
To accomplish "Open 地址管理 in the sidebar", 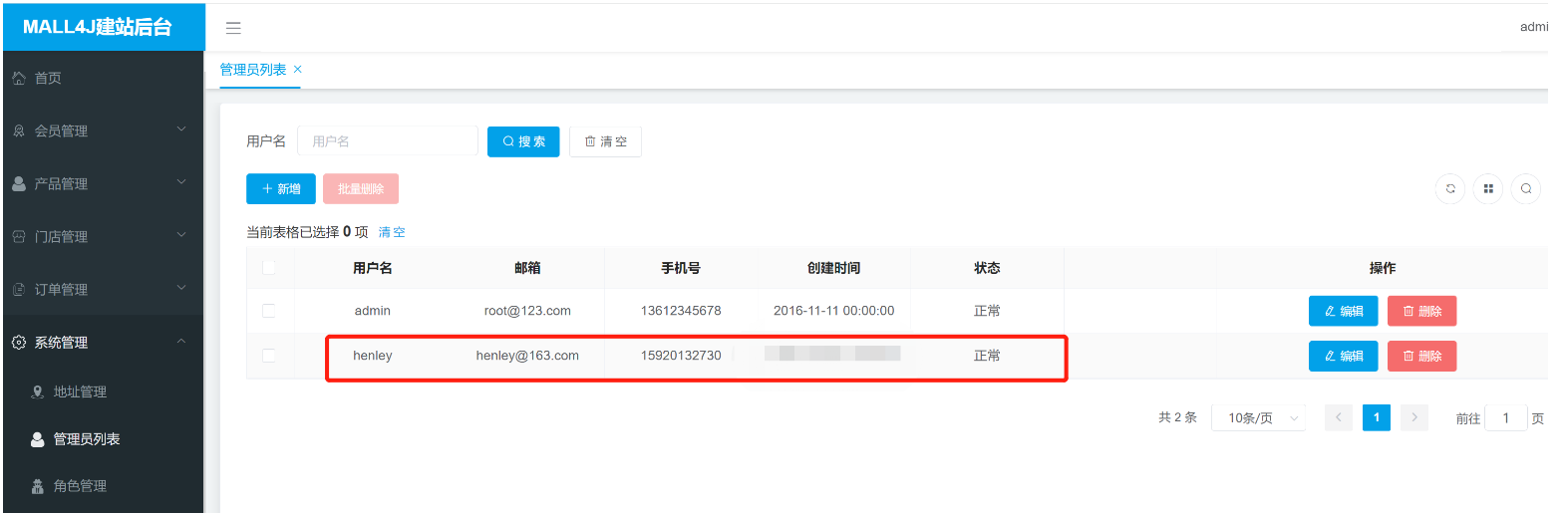I will pyautogui.click(x=80, y=391).
